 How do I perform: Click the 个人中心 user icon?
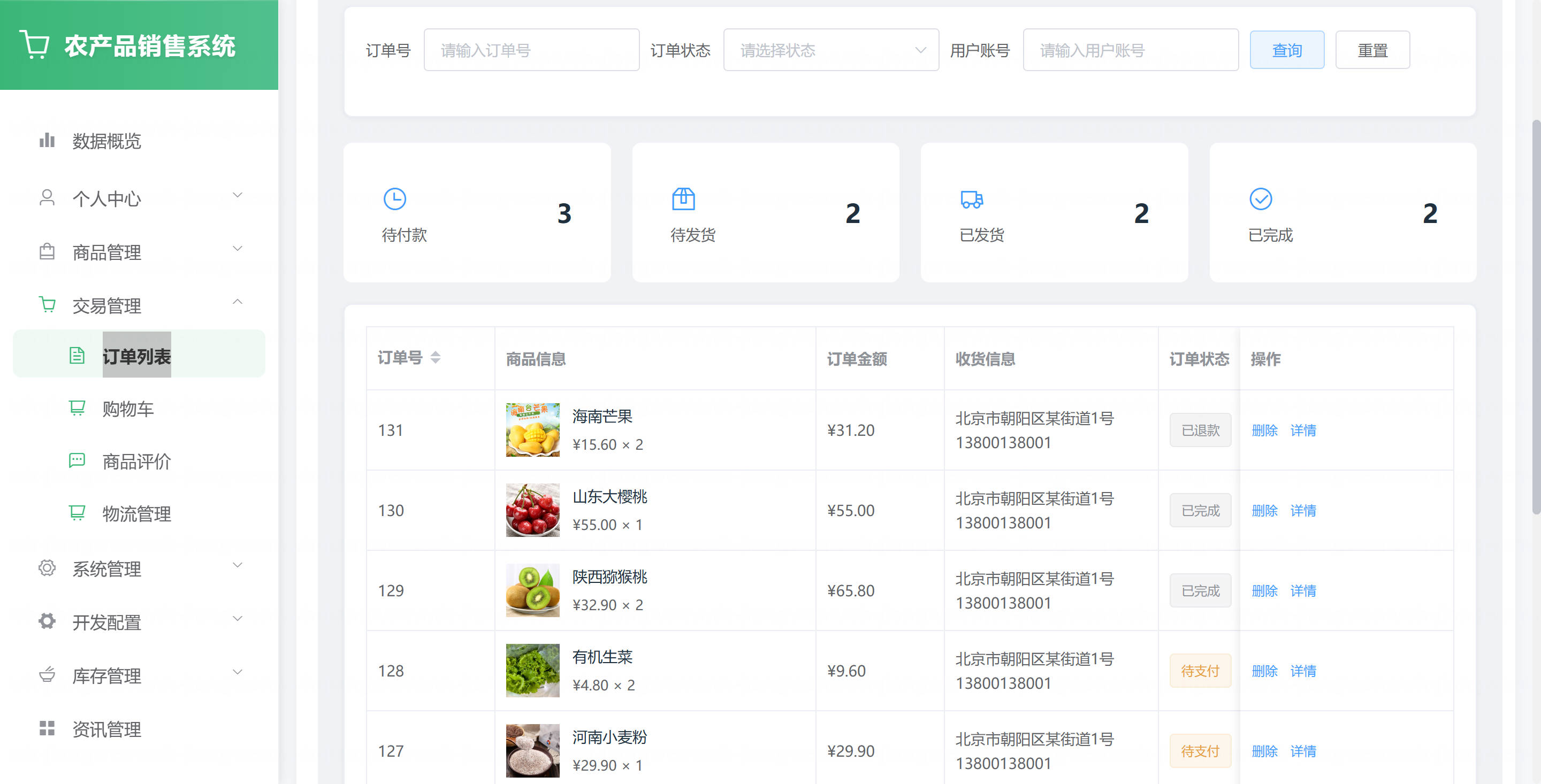(x=47, y=198)
